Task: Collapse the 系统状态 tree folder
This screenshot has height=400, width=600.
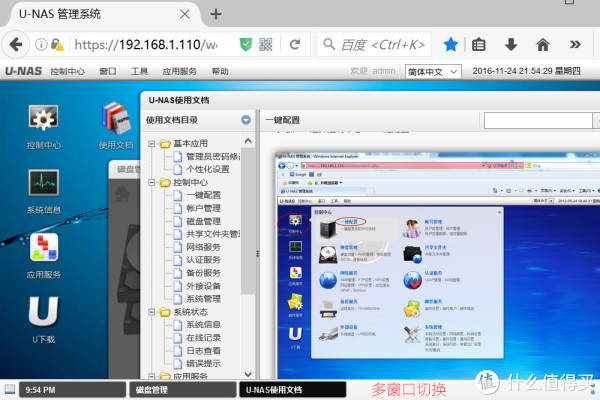Action: (x=152, y=312)
